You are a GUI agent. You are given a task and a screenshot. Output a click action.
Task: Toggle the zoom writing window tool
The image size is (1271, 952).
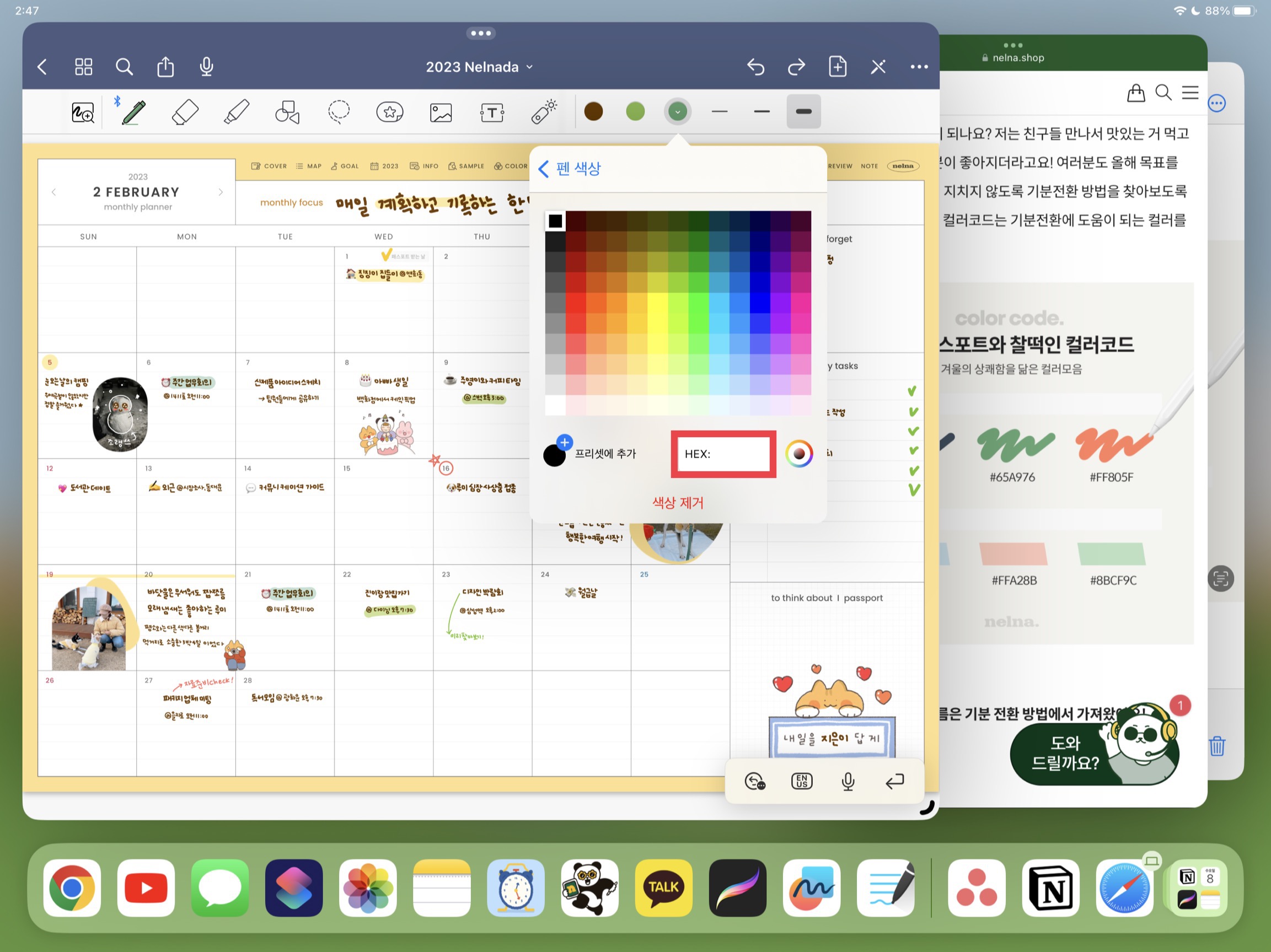coord(83,112)
